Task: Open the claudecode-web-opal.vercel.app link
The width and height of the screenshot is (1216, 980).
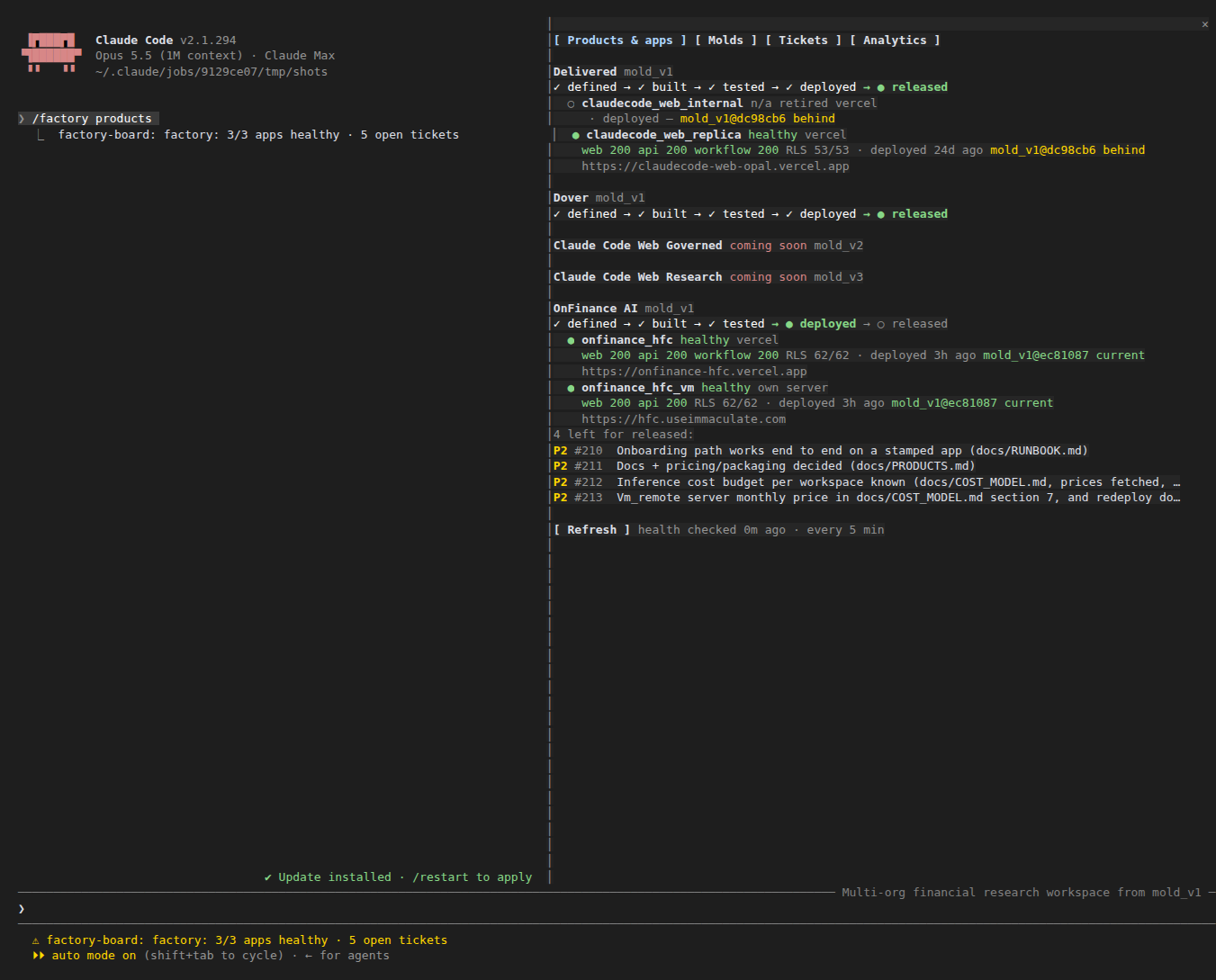Action: pos(716,166)
